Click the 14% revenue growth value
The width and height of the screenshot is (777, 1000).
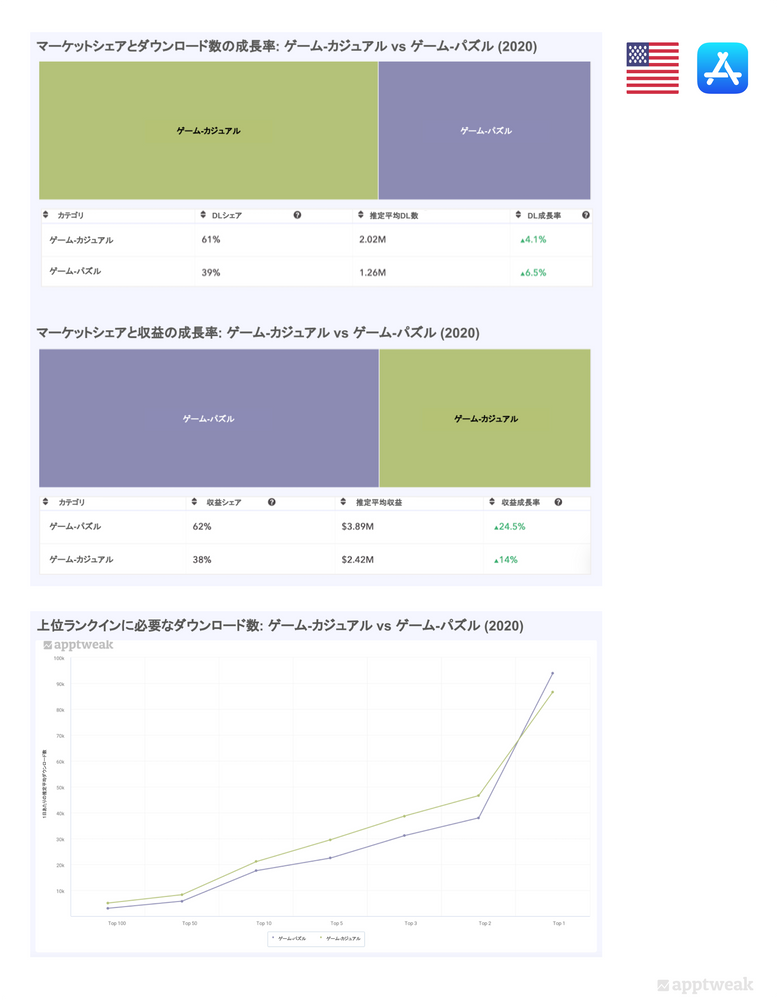506,559
